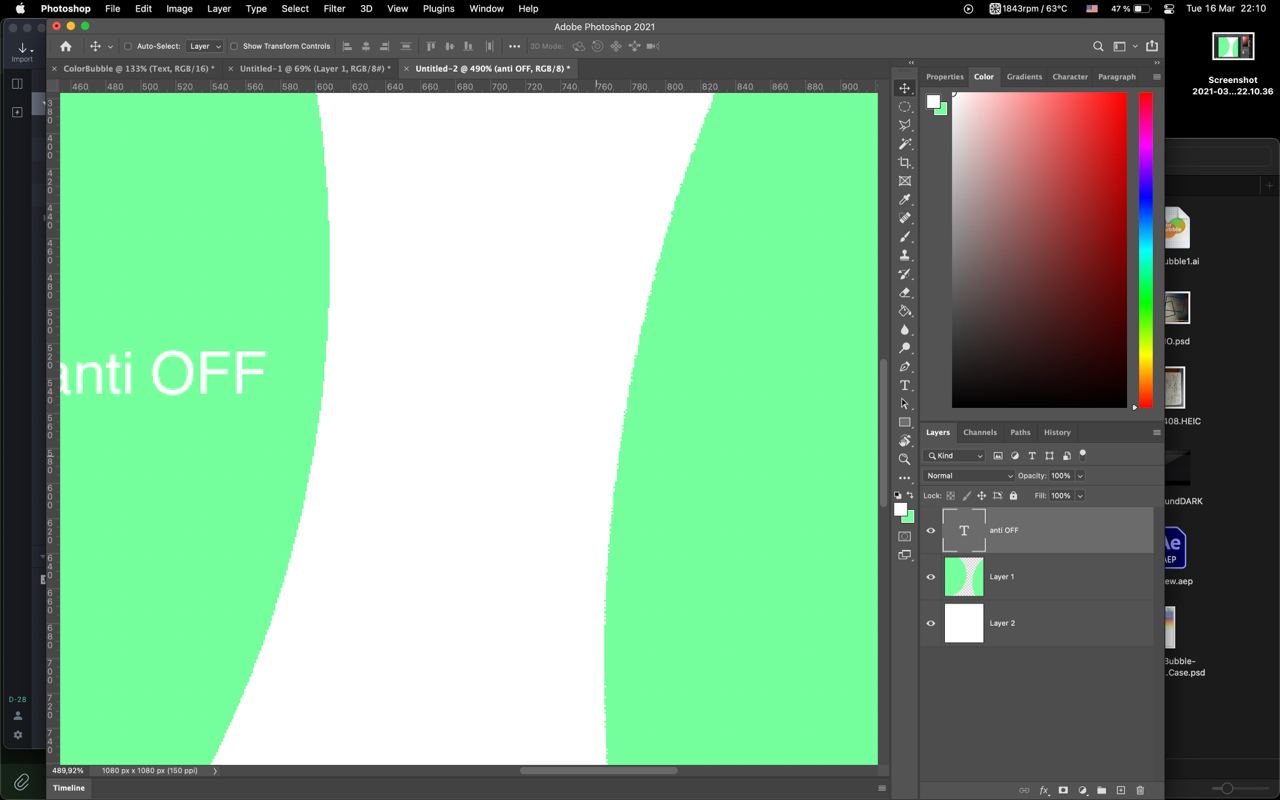This screenshot has width=1280, height=800.
Task: Switch to ColorBubble document tab
Action: pyautogui.click(x=138, y=69)
